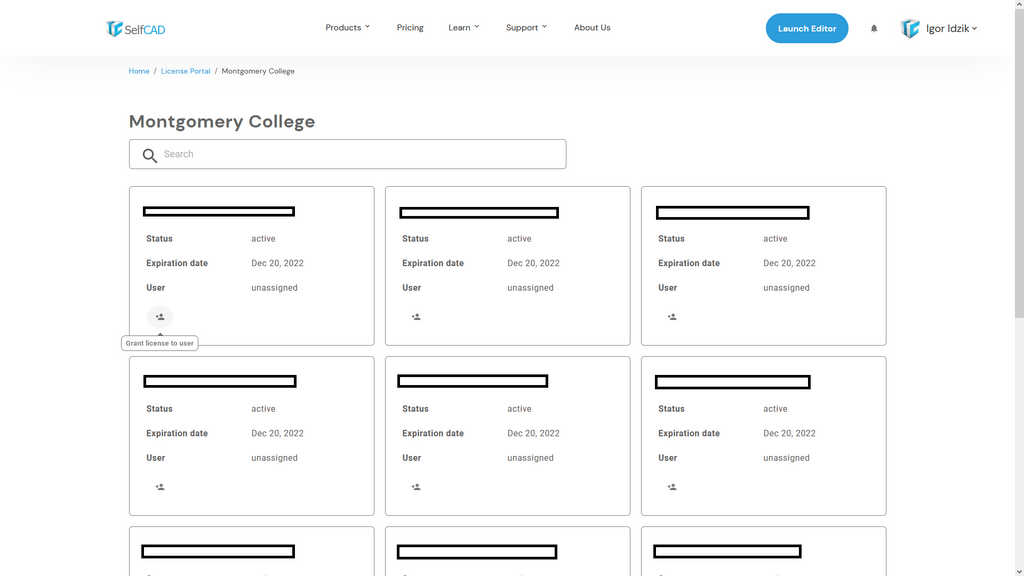Click the Launch Editor button

(x=807, y=28)
